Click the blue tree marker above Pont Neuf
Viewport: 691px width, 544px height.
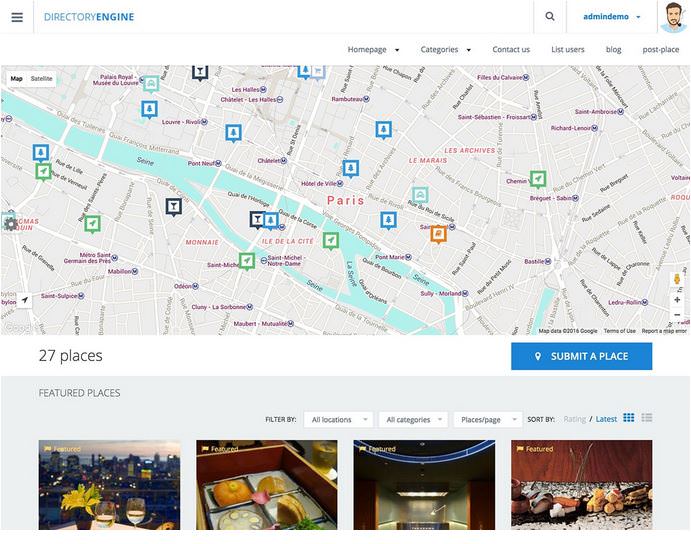[234, 133]
